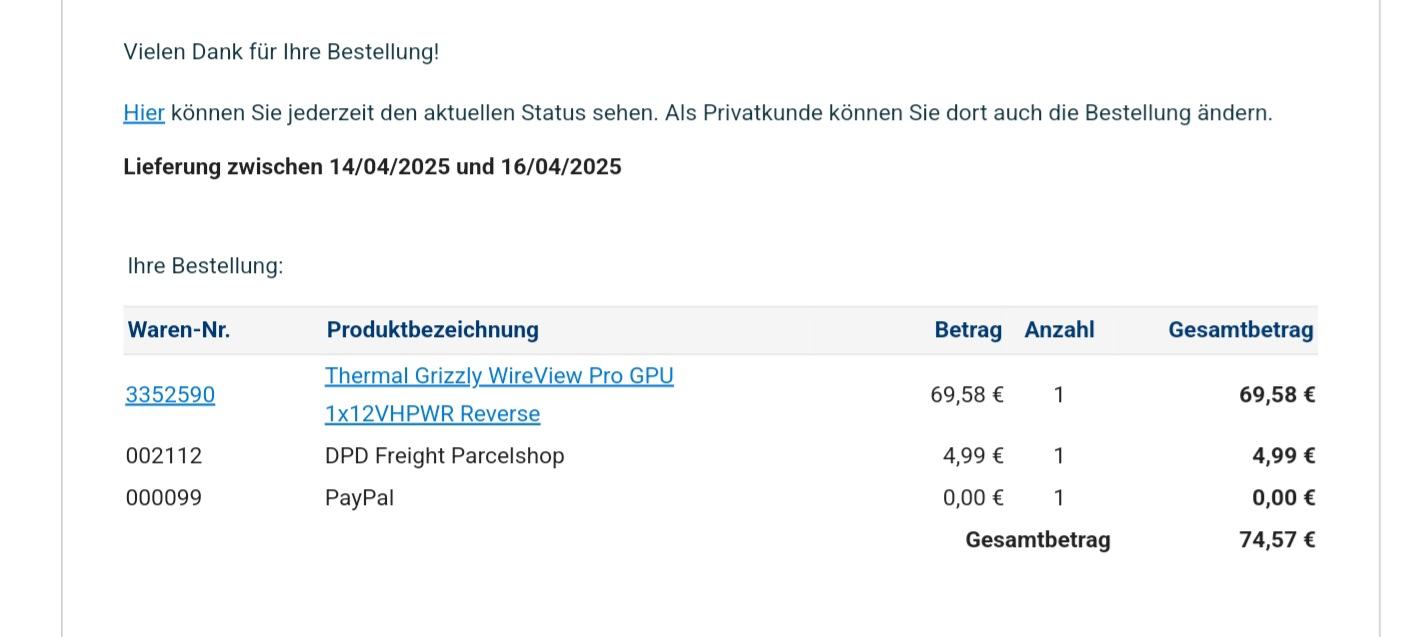Click the 'DPD Freight Parcelshop' row text
This screenshot has height=637, width=1418.
point(444,456)
